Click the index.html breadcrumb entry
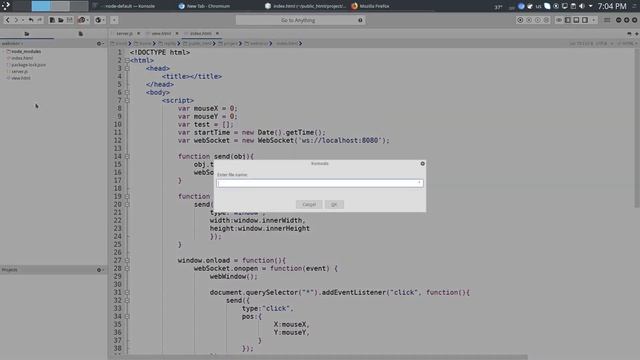The height and width of the screenshot is (360, 640). pos(287,43)
